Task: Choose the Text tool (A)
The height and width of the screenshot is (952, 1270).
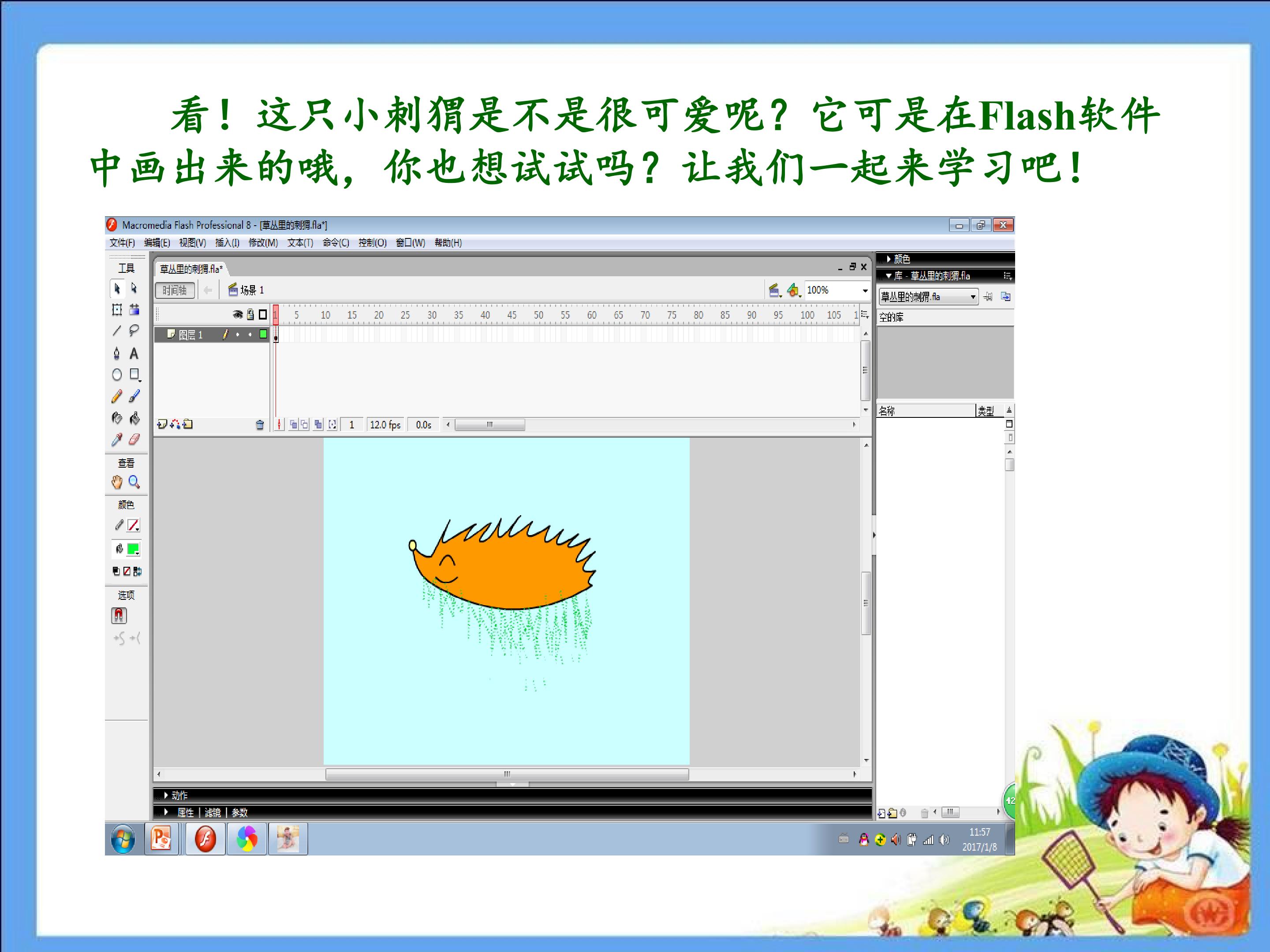Action: [x=134, y=353]
